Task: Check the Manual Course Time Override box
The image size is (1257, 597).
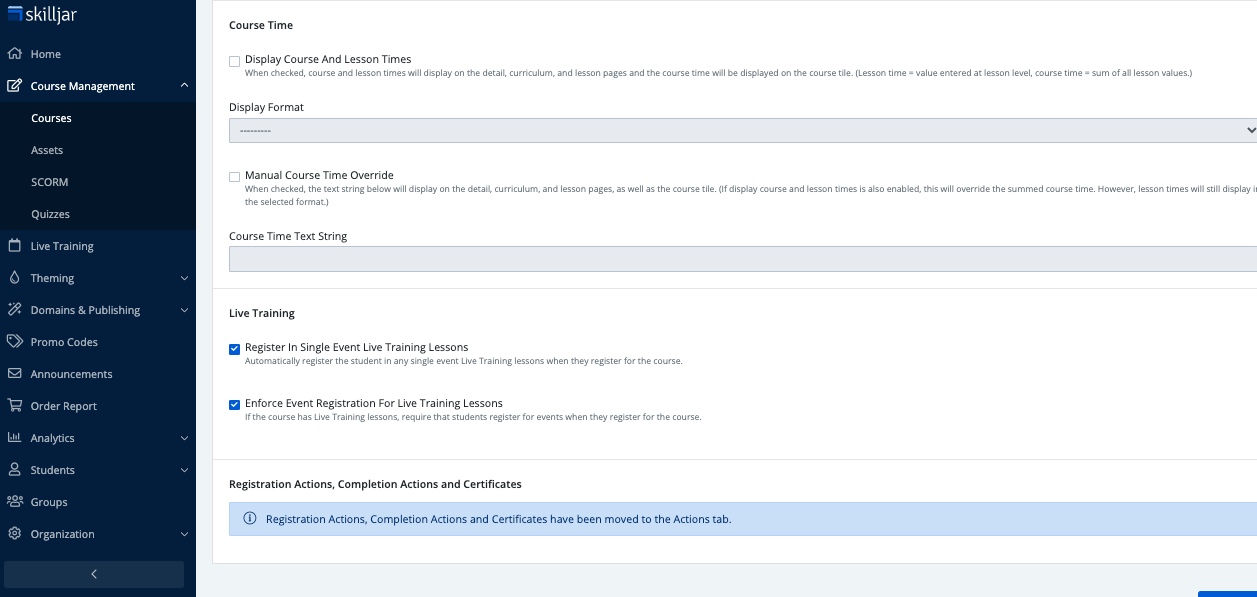Action: 234,177
